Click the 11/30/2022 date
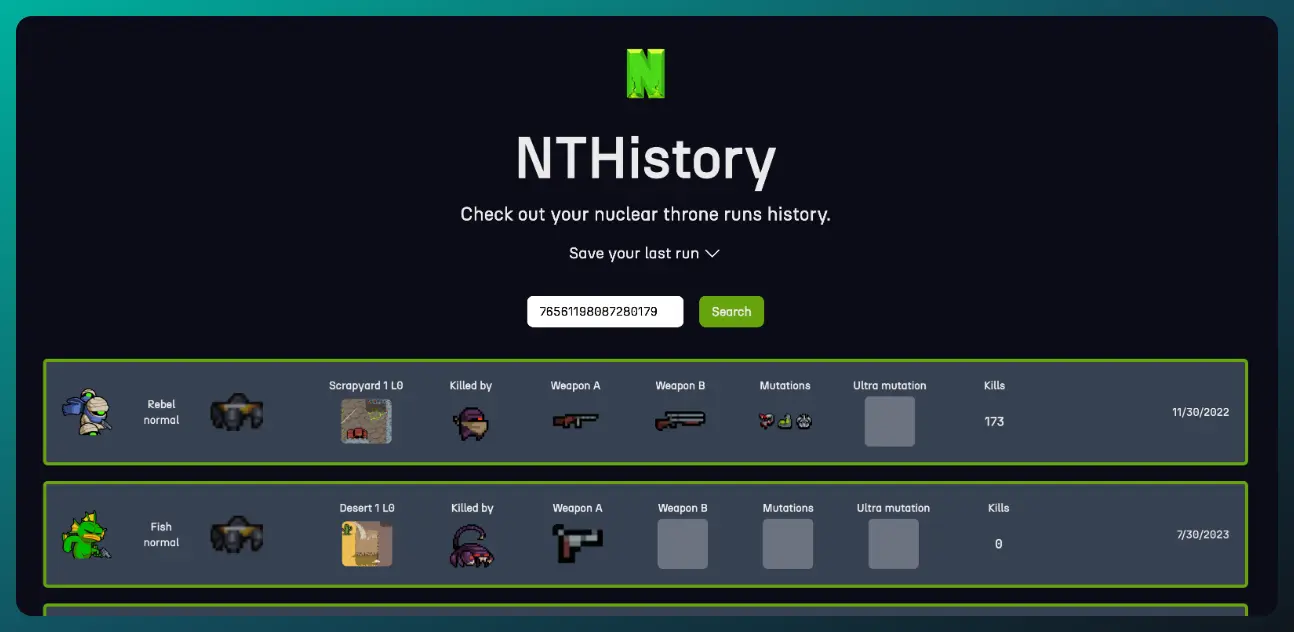 [1201, 412]
